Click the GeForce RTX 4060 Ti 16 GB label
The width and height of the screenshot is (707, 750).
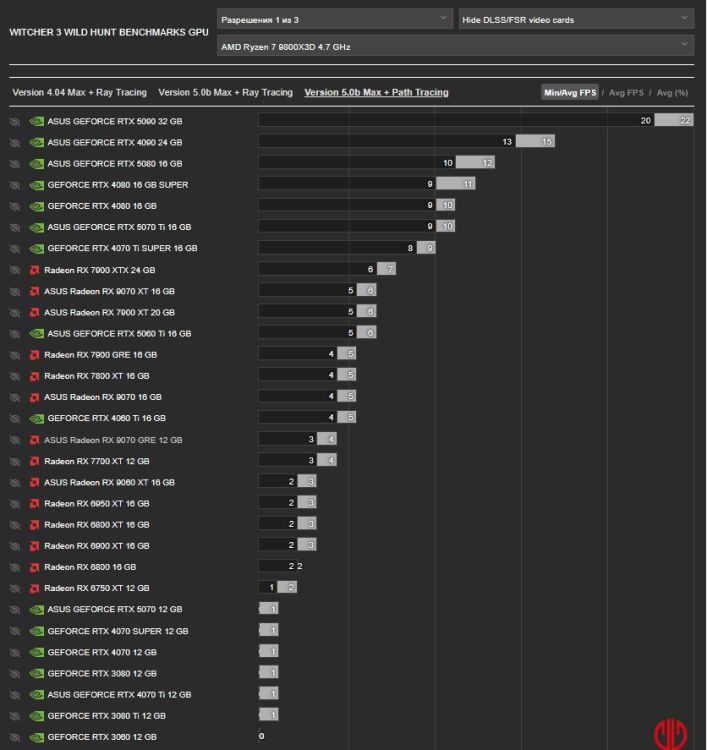pyautogui.click(x=107, y=419)
